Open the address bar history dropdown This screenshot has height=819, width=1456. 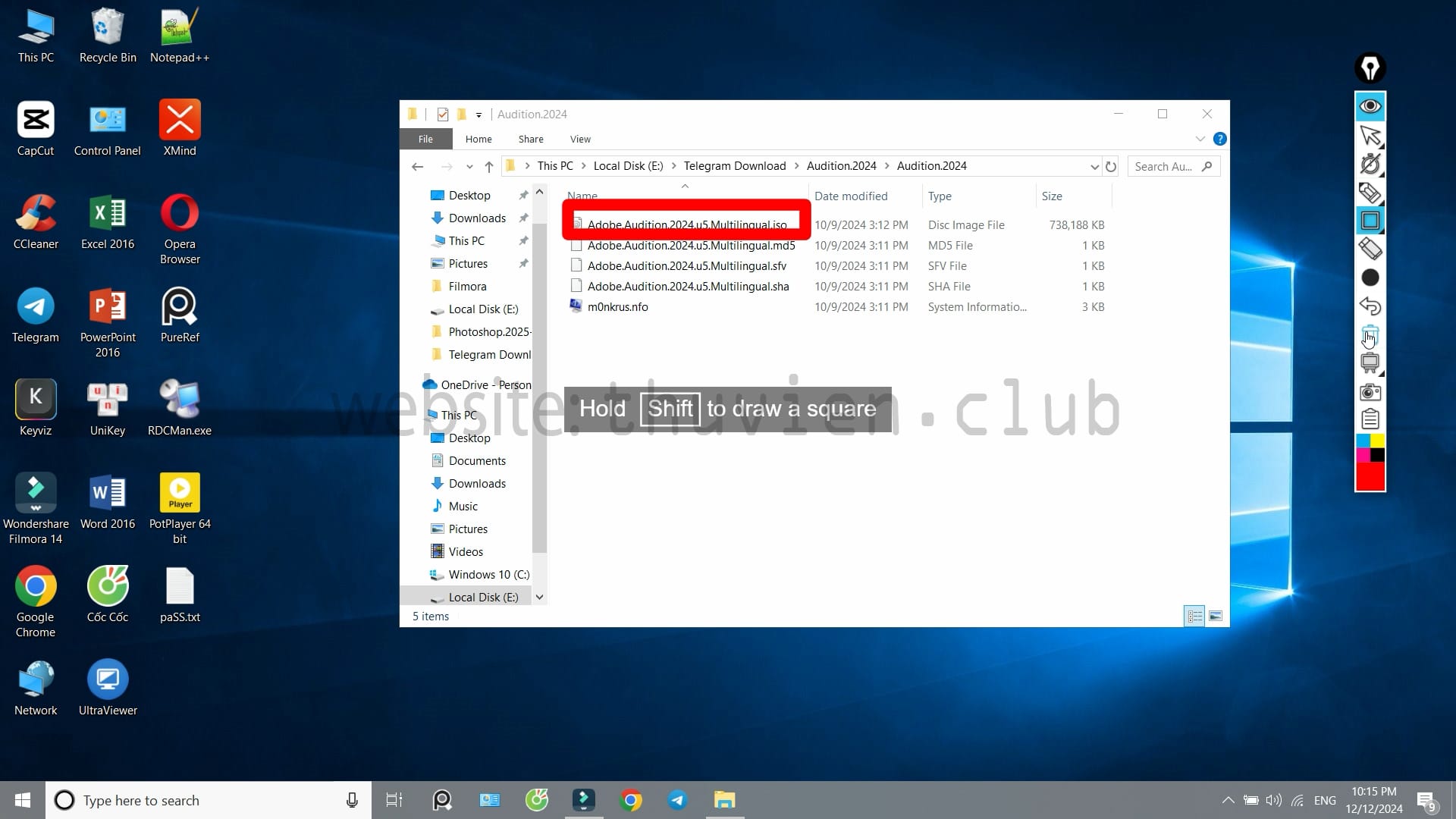[x=1094, y=167]
